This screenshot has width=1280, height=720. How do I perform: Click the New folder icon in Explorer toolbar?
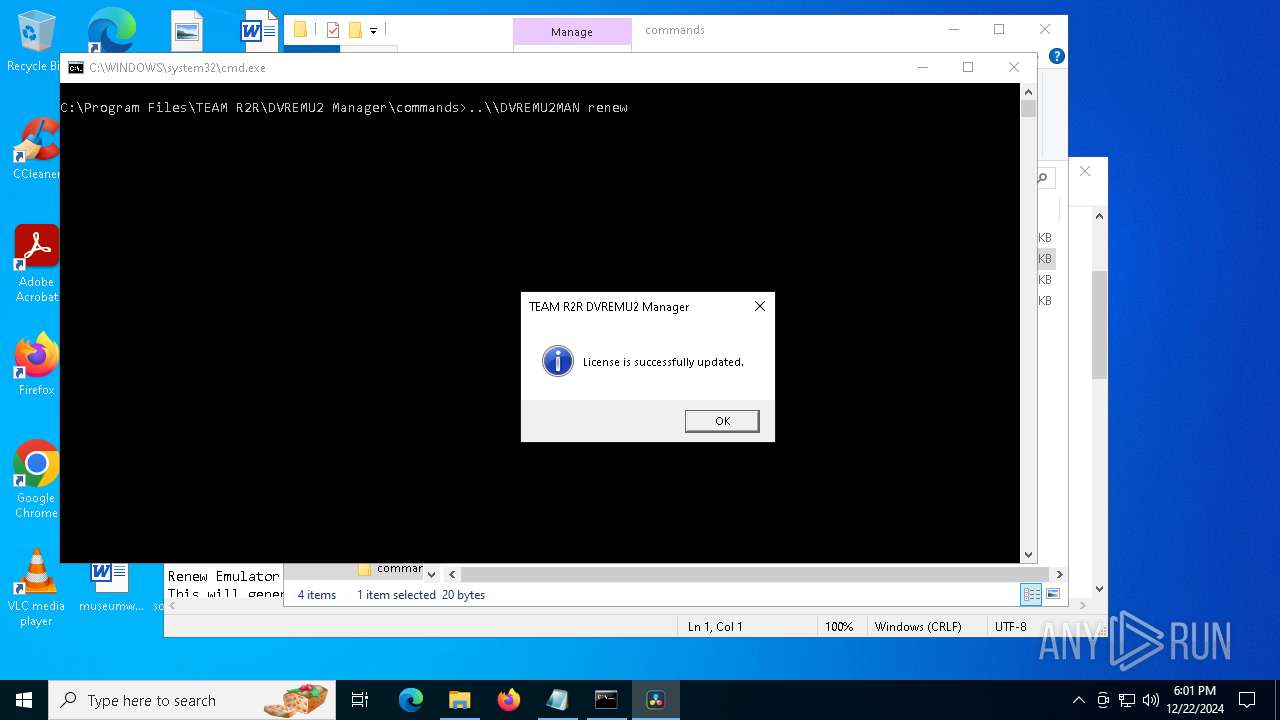pos(355,30)
